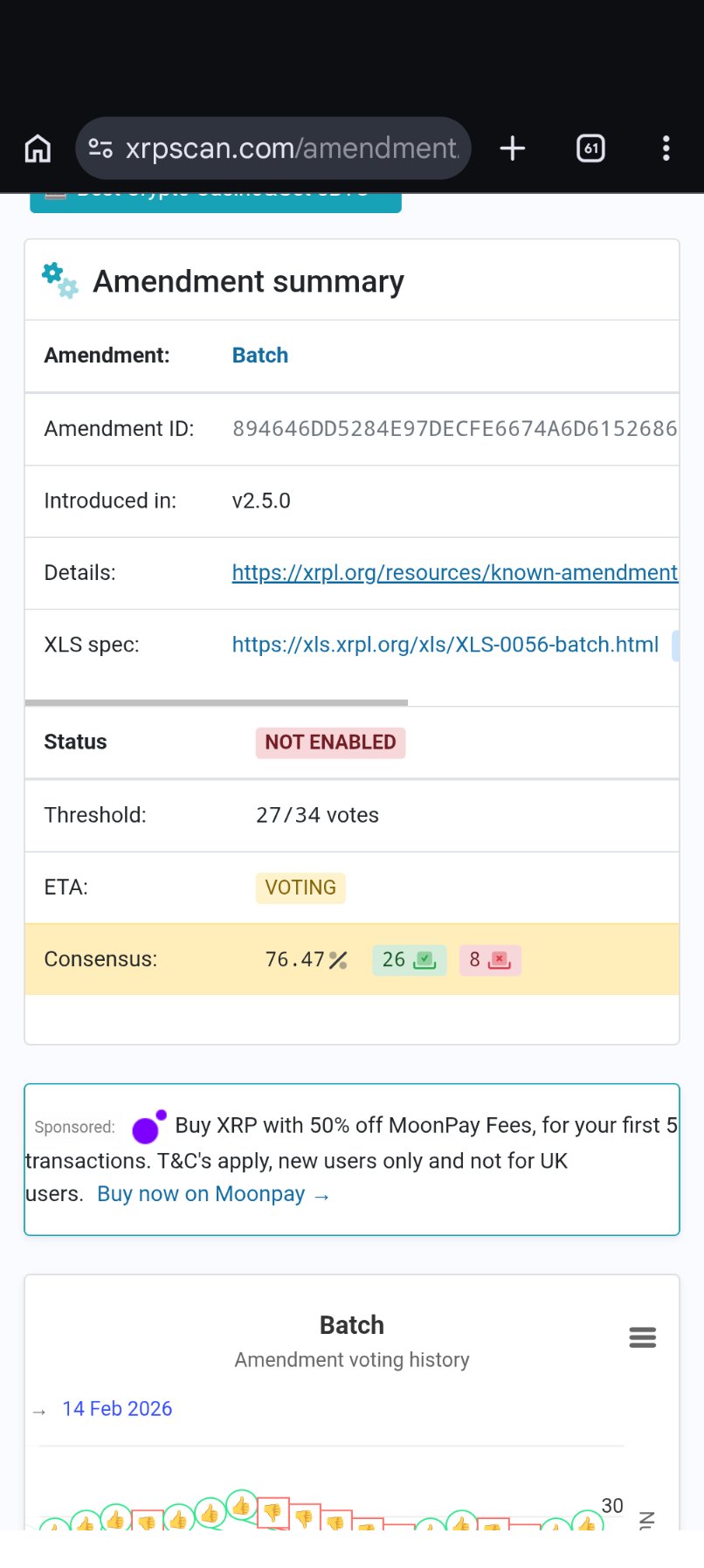Click the VOTING ETA badge
The height and width of the screenshot is (1568, 704).
(300, 888)
